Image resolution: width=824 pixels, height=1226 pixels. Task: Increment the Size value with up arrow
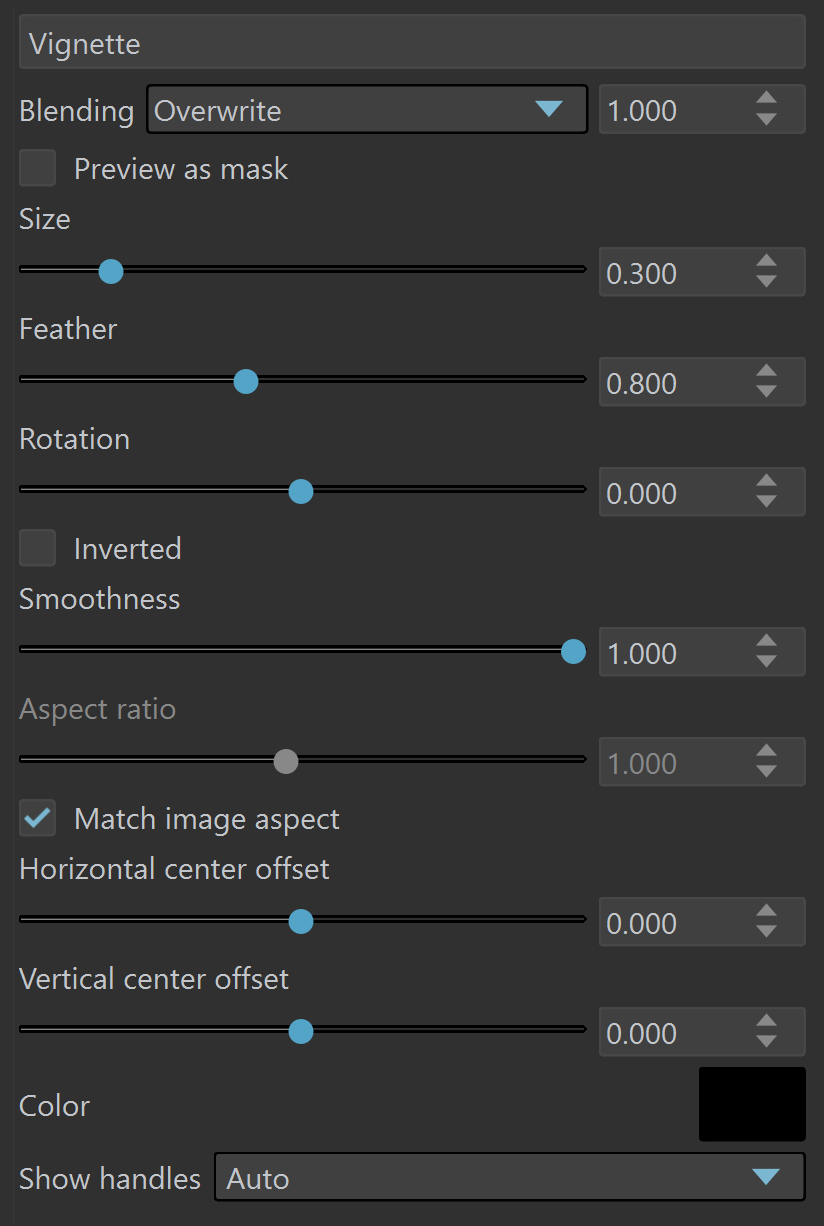click(766, 262)
